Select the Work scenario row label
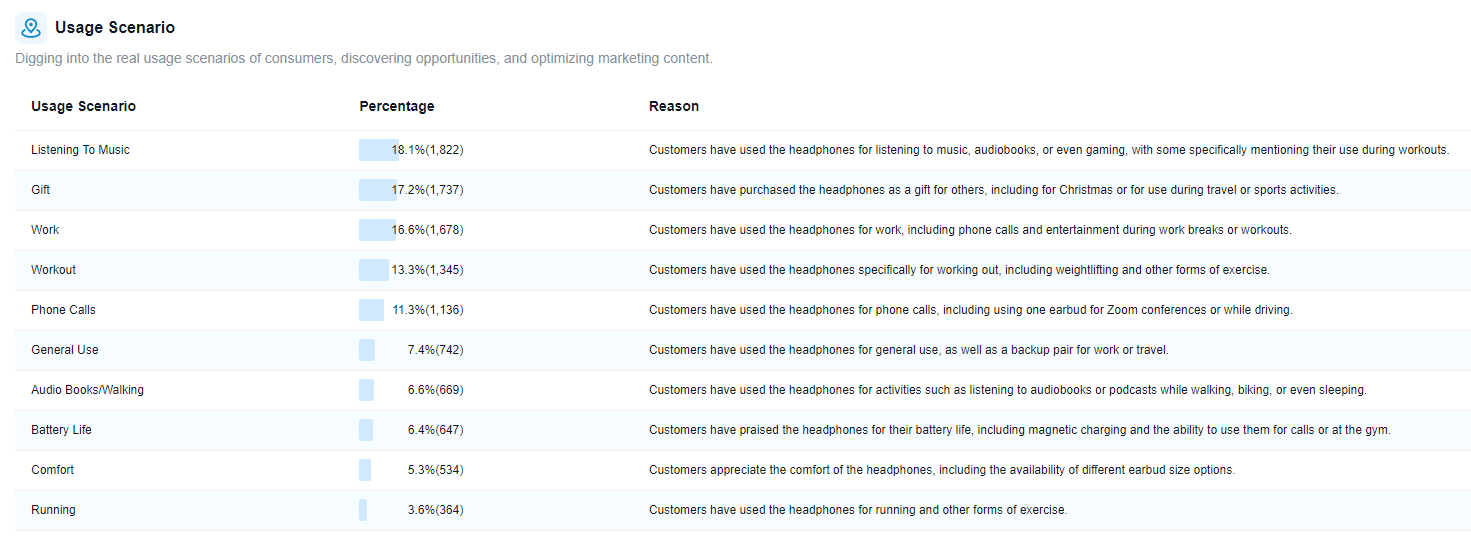This screenshot has width=1471, height=550. (x=45, y=230)
